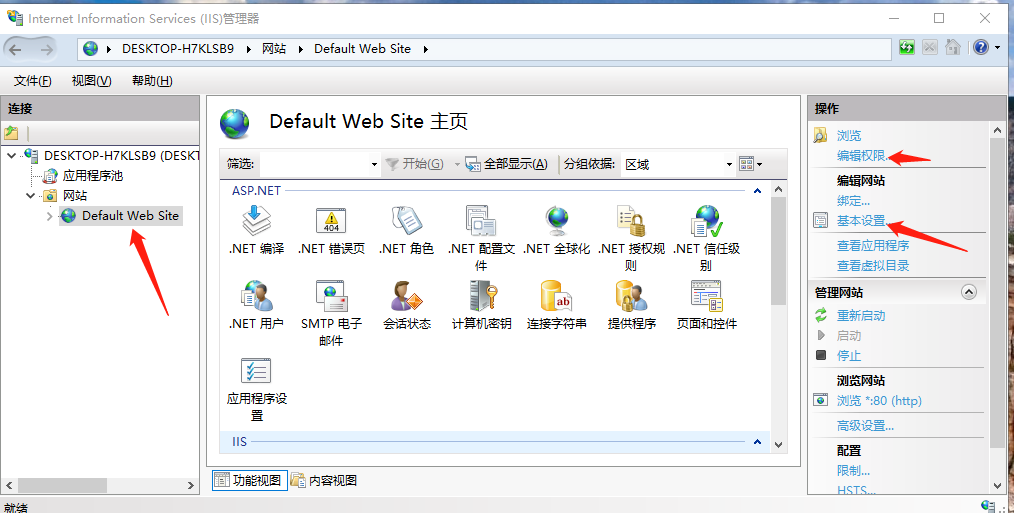
Task: Switch to the 内容视图 tab
Action: [x=324, y=480]
